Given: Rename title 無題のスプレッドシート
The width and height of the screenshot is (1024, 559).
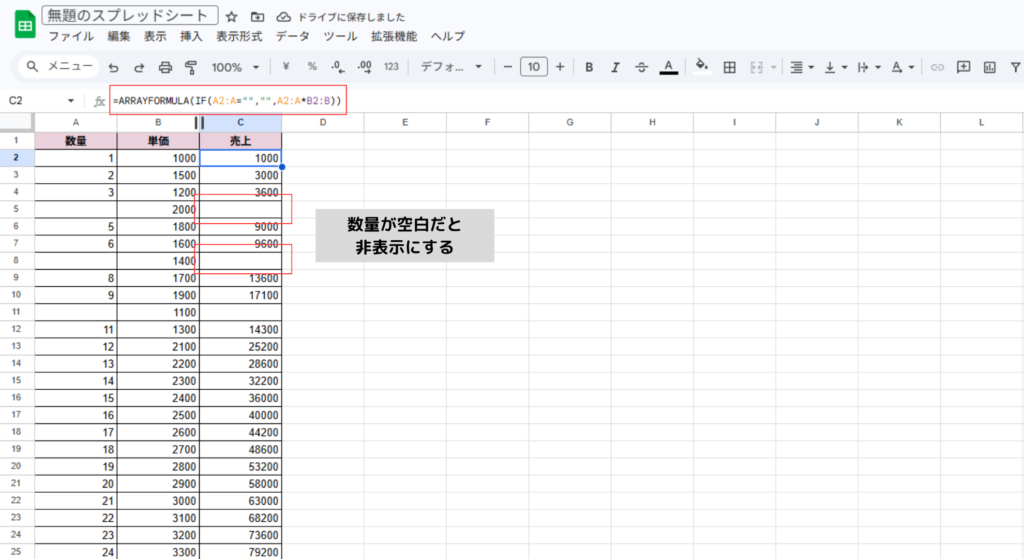Looking at the screenshot, I should pos(129,15).
